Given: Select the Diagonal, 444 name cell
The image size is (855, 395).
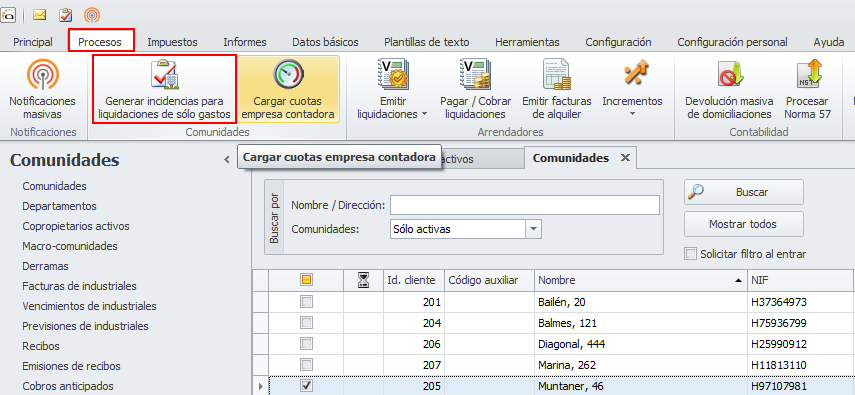Looking at the screenshot, I should coord(641,344).
